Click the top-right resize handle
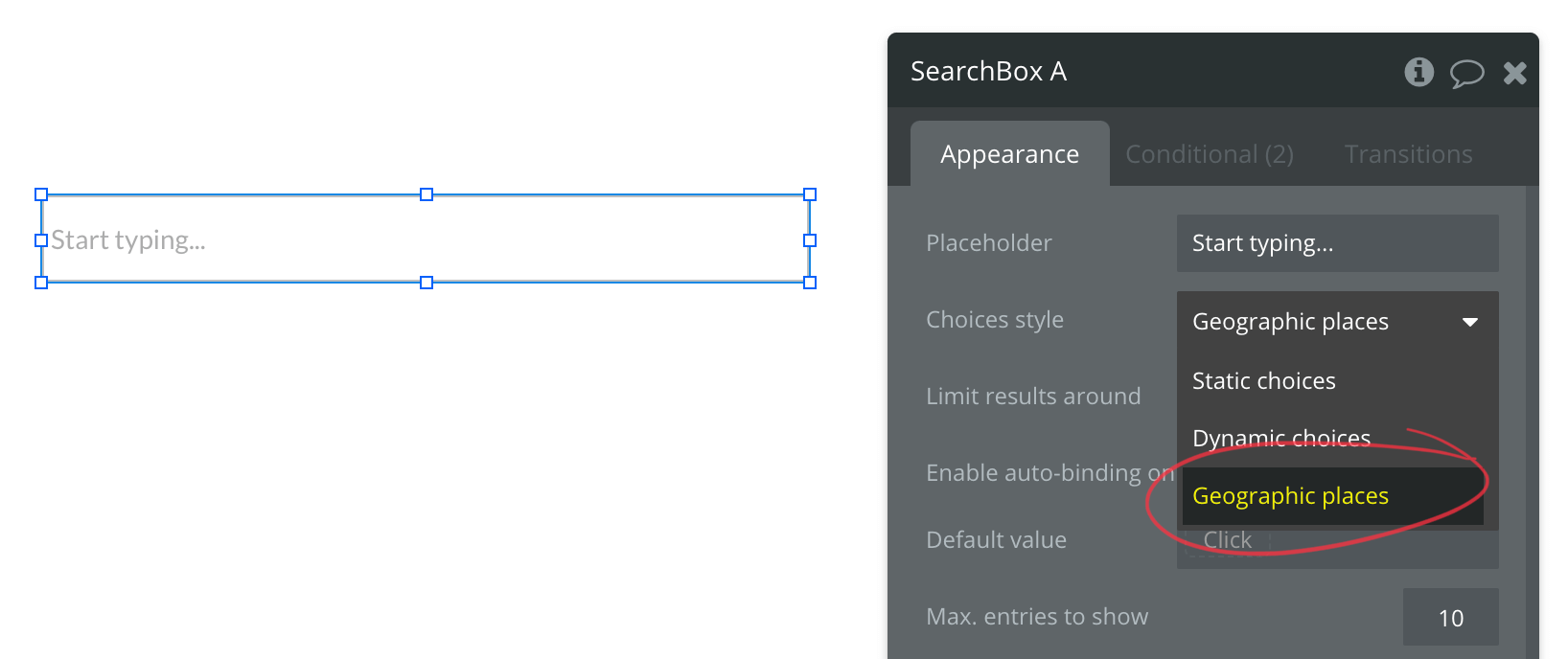 [x=810, y=194]
